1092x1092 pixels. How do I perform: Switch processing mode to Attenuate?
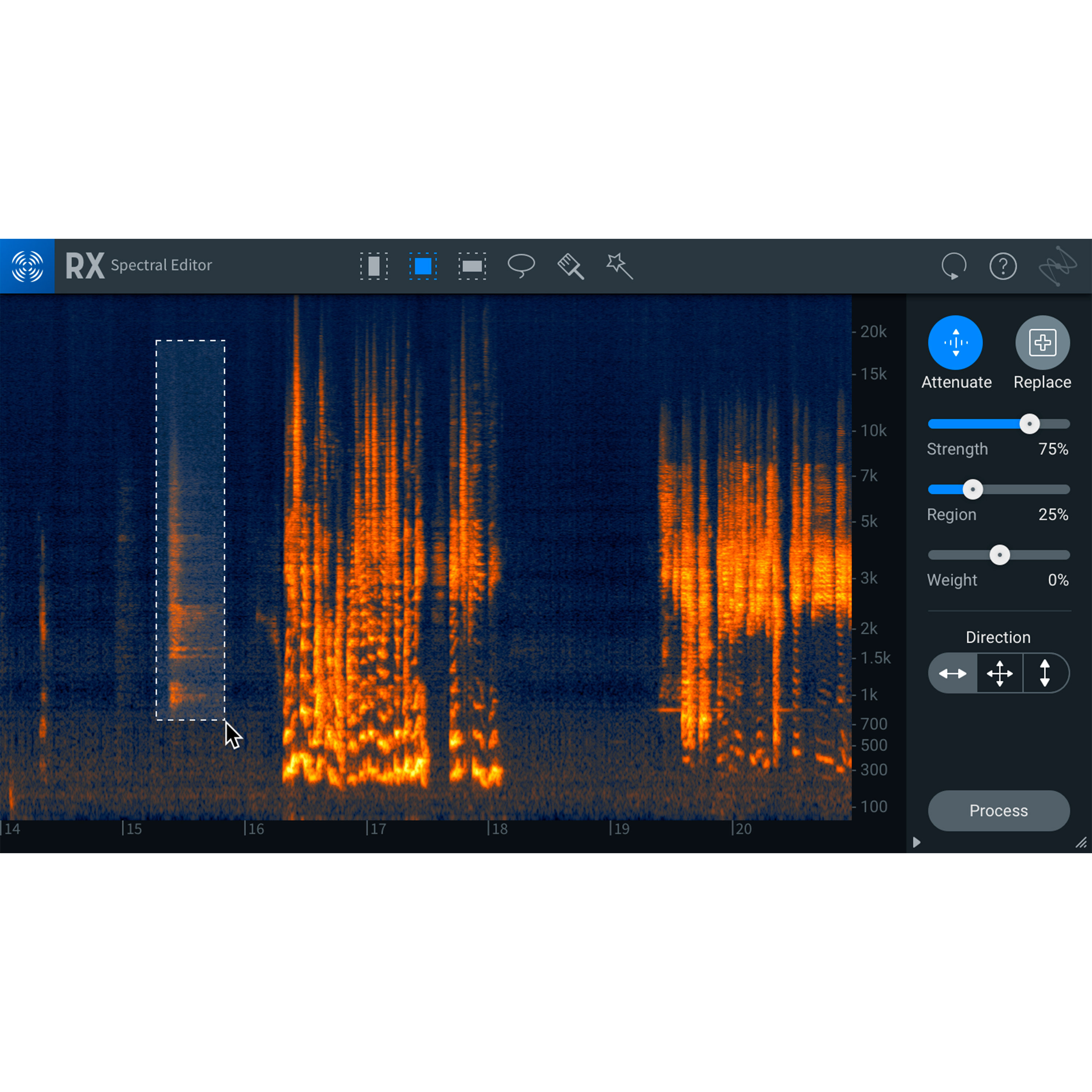[x=955, y=342]
